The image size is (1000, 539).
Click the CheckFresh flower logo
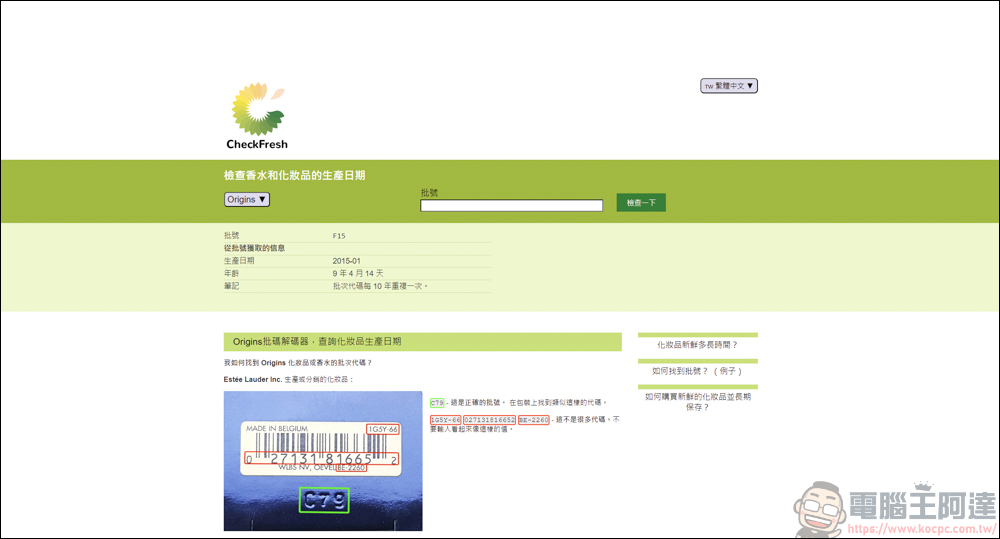[x=257, y=108]
